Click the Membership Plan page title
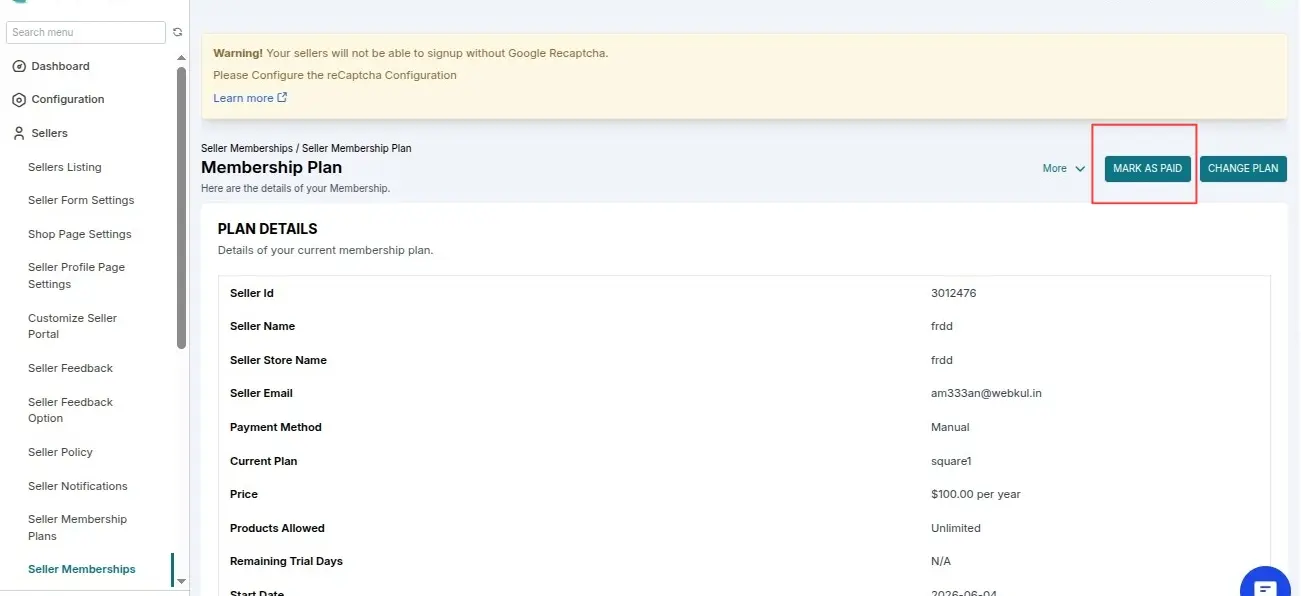This screenshot has height=596, width=1301. 272,168
